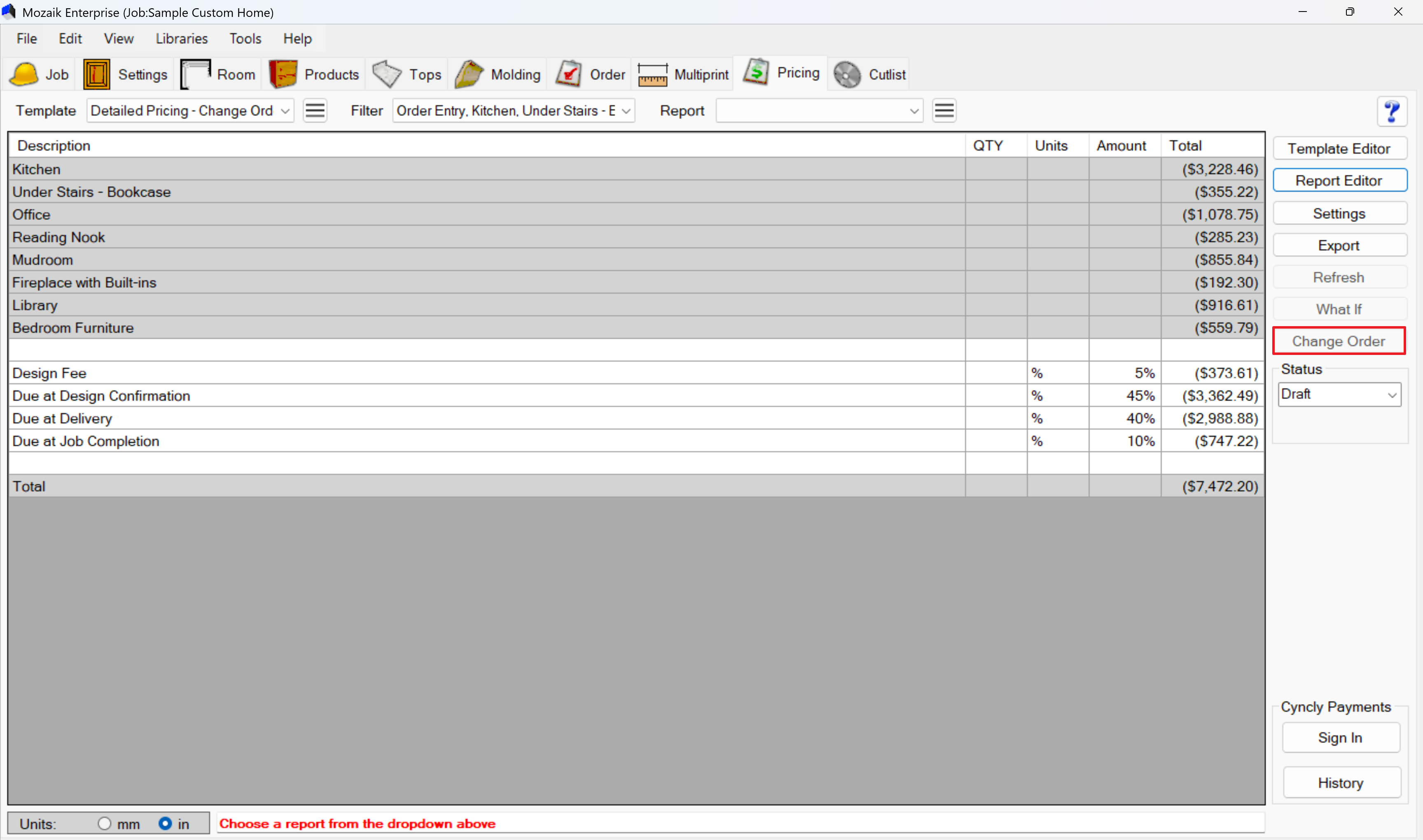This screenshot has width=1423, height=840.
Task: Click the Cyncly Payments Sign In button
Action: tap(1340, 737)
